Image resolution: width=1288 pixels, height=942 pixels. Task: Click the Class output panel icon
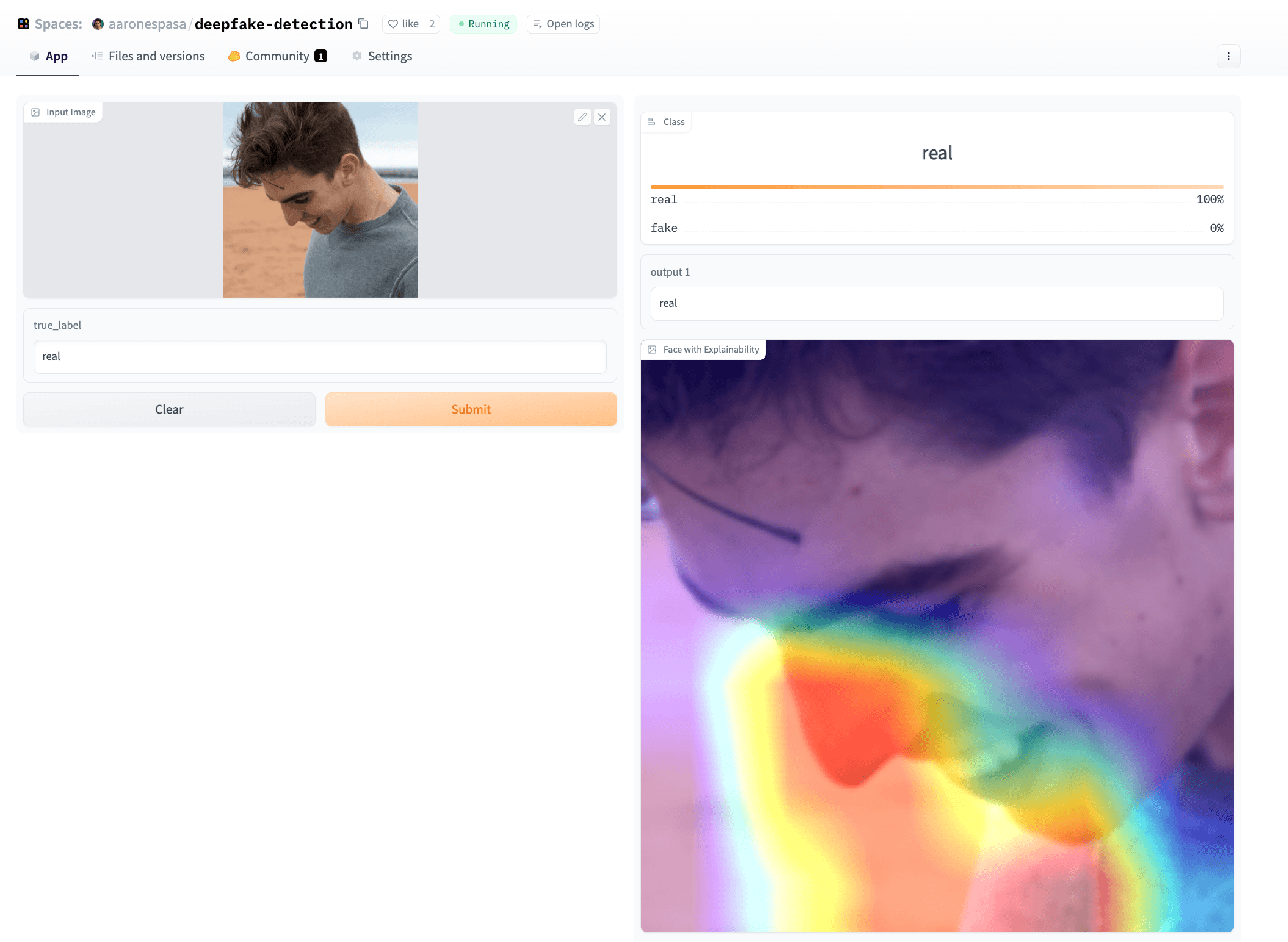[652, 121]
